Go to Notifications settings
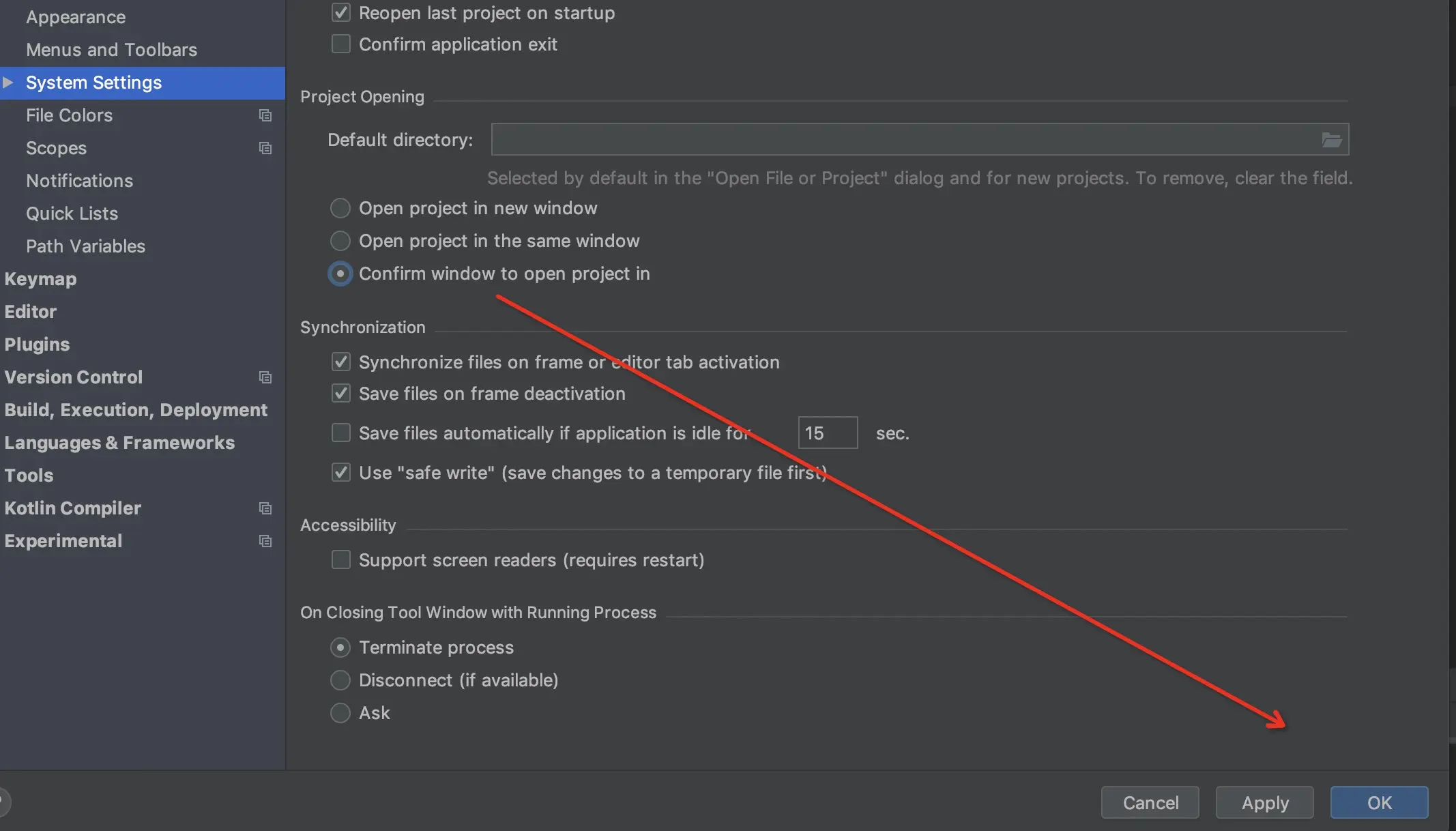This screenshot has height=831, width=1456. (80, 181)
